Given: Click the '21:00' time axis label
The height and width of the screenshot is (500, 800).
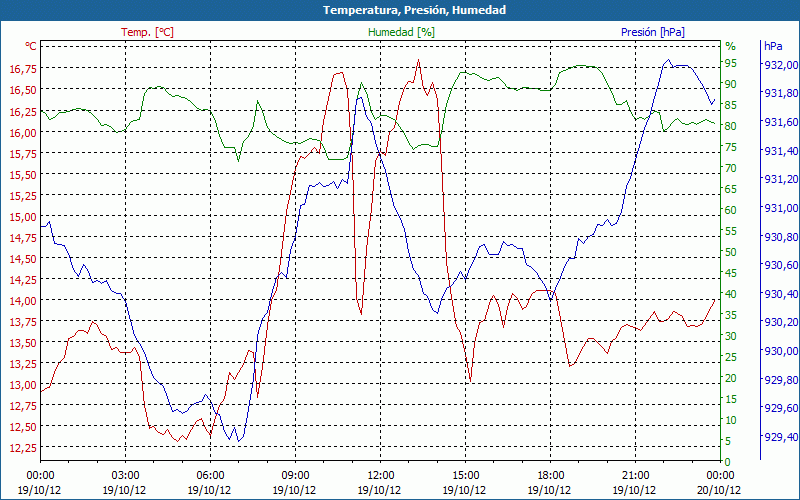Looking at the screenshot, I should point(636,476).
